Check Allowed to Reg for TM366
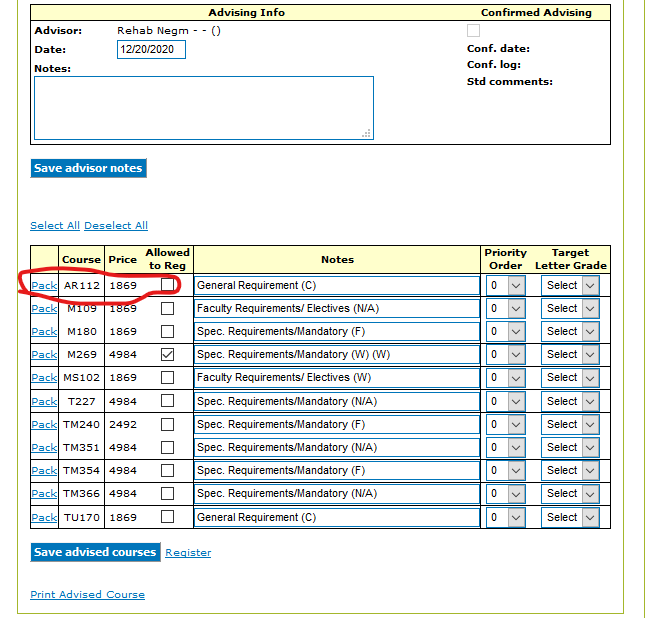Screen dimensions: 657x618 pyautogui.click(x=167, y=494)
